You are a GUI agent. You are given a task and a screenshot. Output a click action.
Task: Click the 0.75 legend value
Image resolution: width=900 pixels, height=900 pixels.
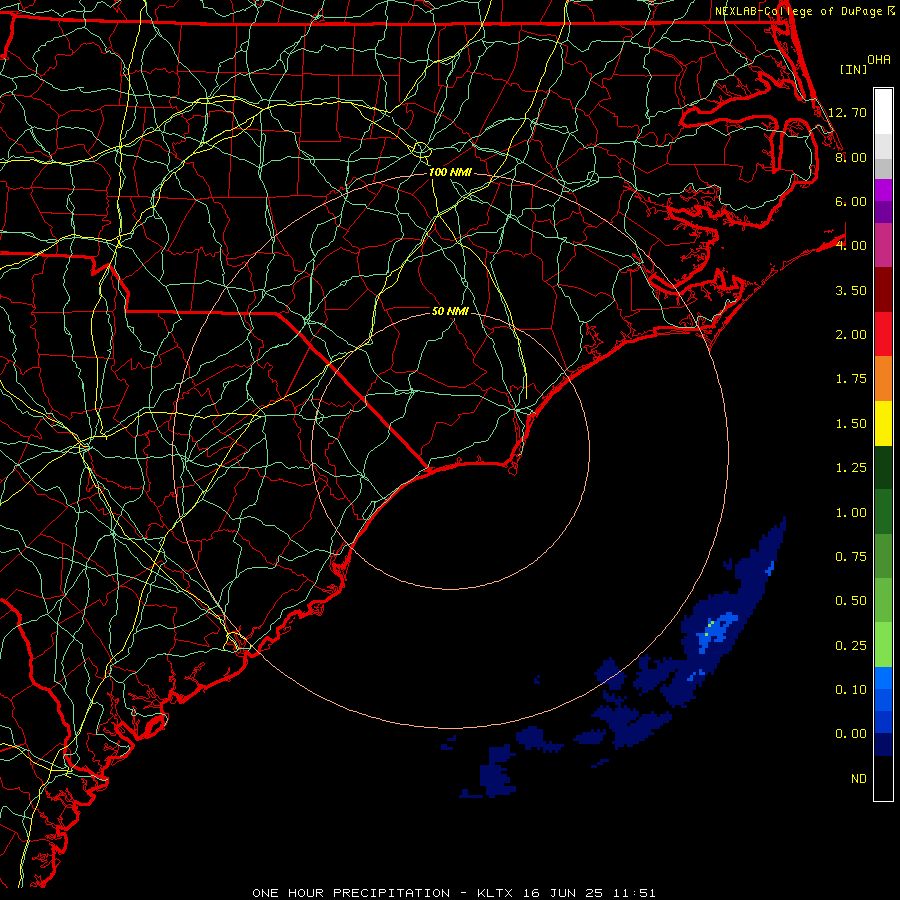click(851, 557)
